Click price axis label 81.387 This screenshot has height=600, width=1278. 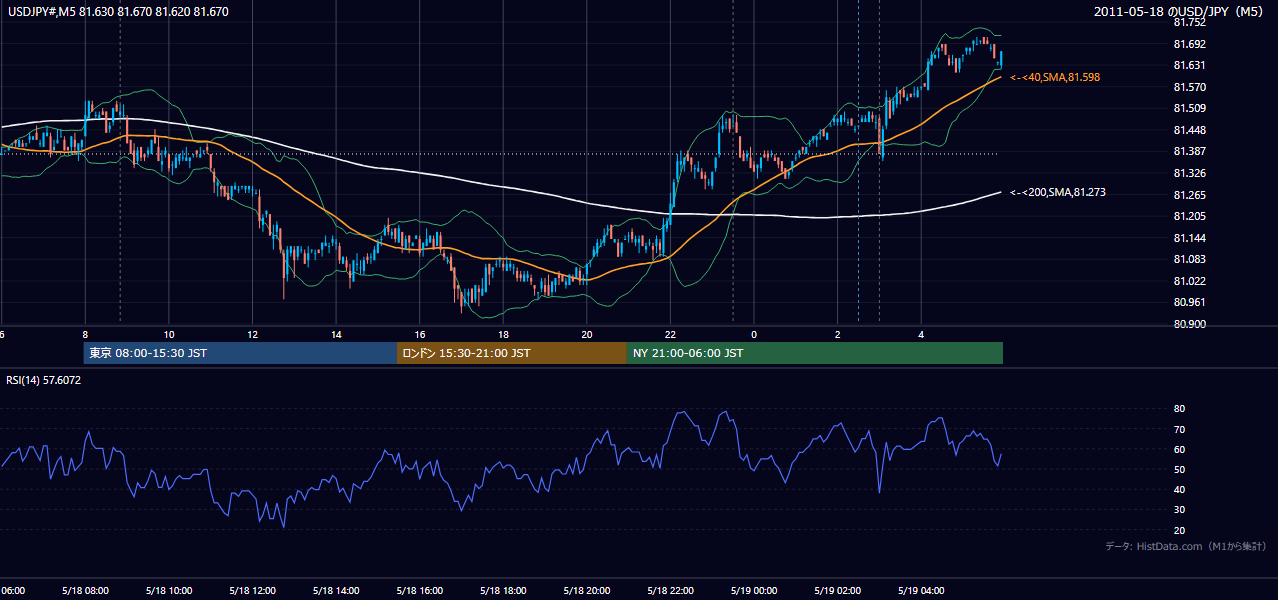point(1188,151)
